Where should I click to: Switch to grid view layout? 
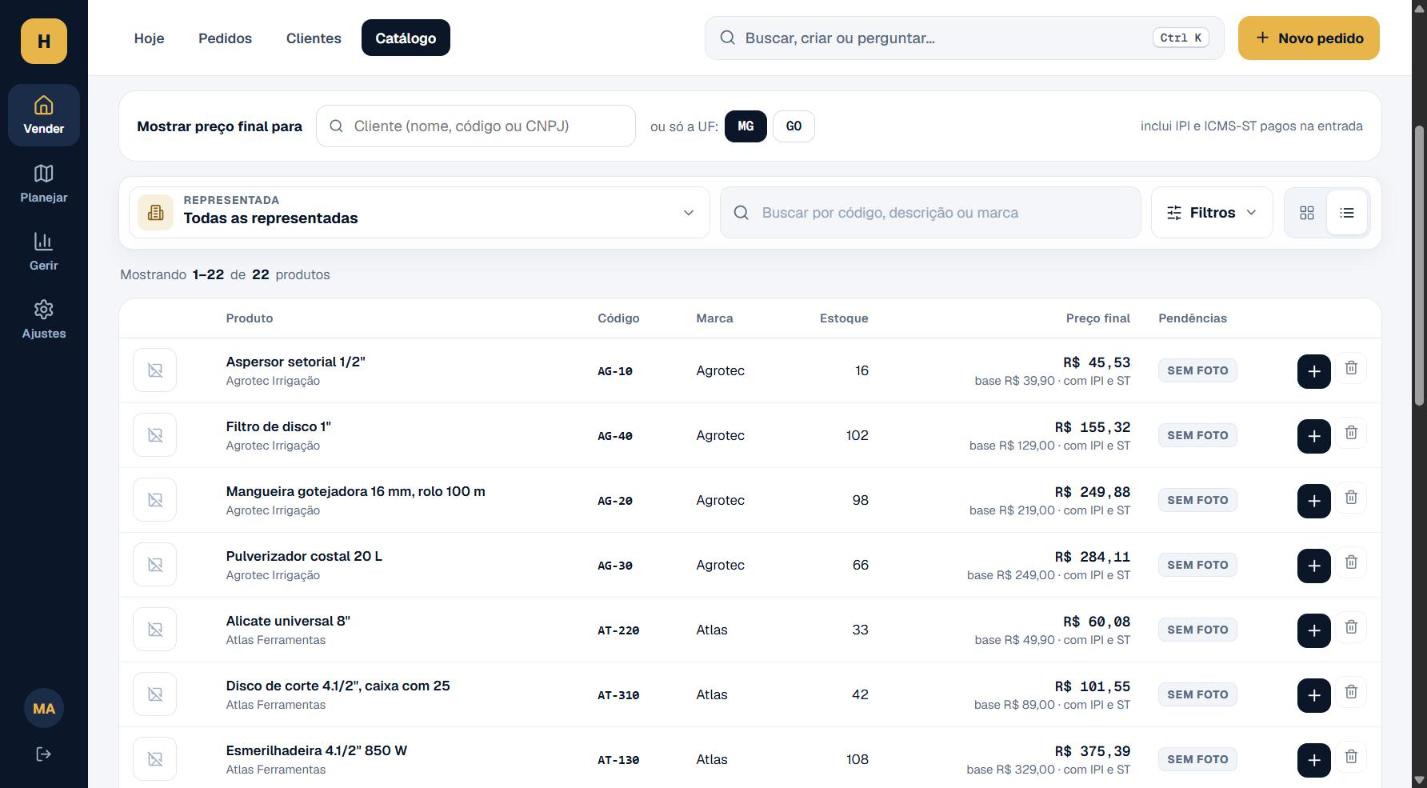click(1306, 213)
